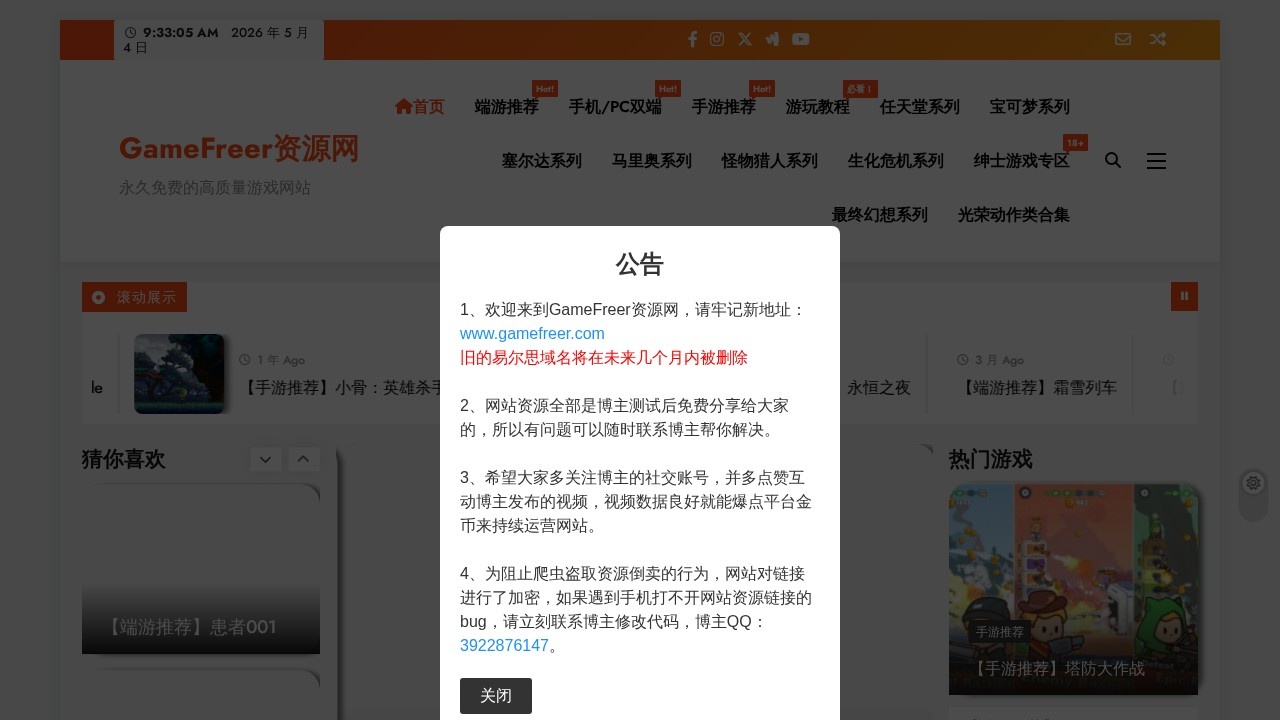Click the 手游推荐 category tag on card
The image size is (1280, 720).
[x=1000, y=632]
